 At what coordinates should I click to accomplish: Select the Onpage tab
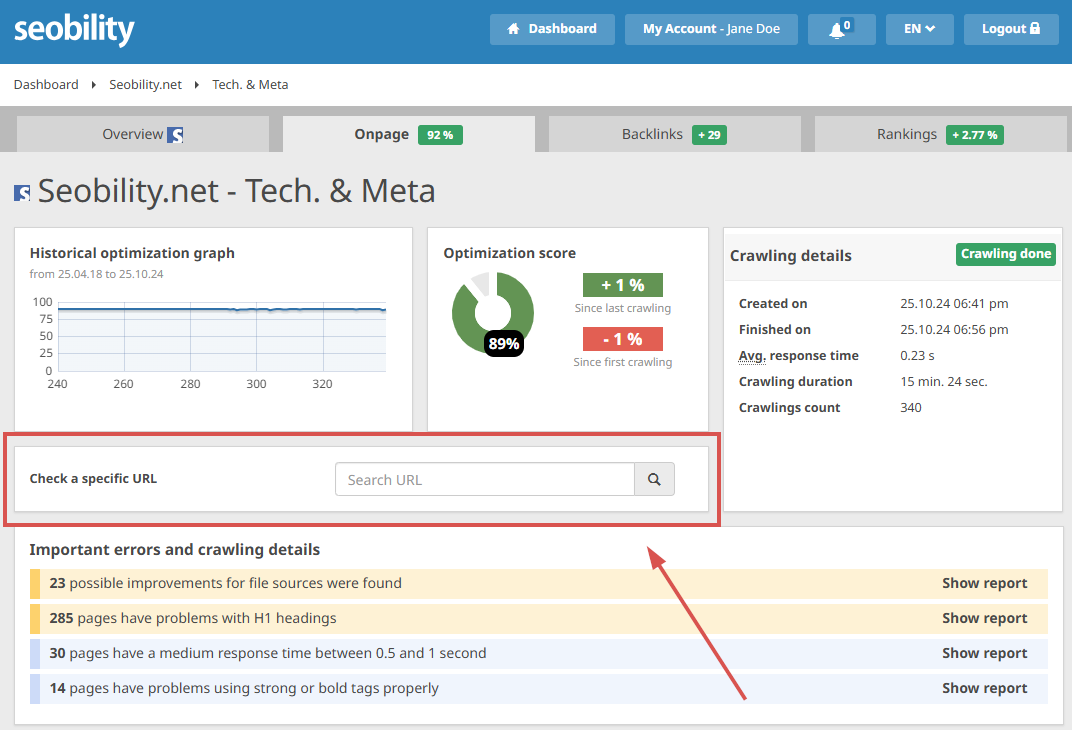tap(409, 134)
